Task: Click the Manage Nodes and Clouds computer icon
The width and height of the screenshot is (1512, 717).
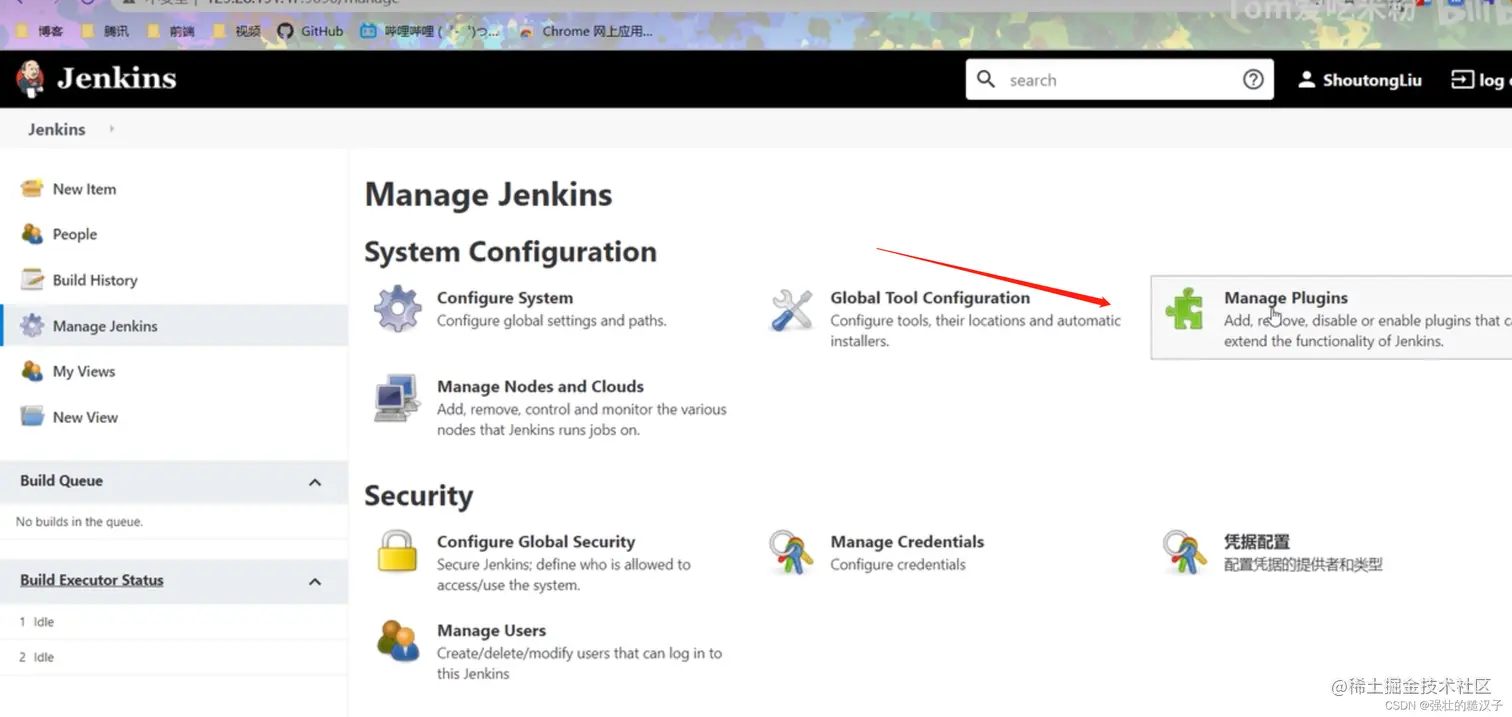Action: [397, 398]
